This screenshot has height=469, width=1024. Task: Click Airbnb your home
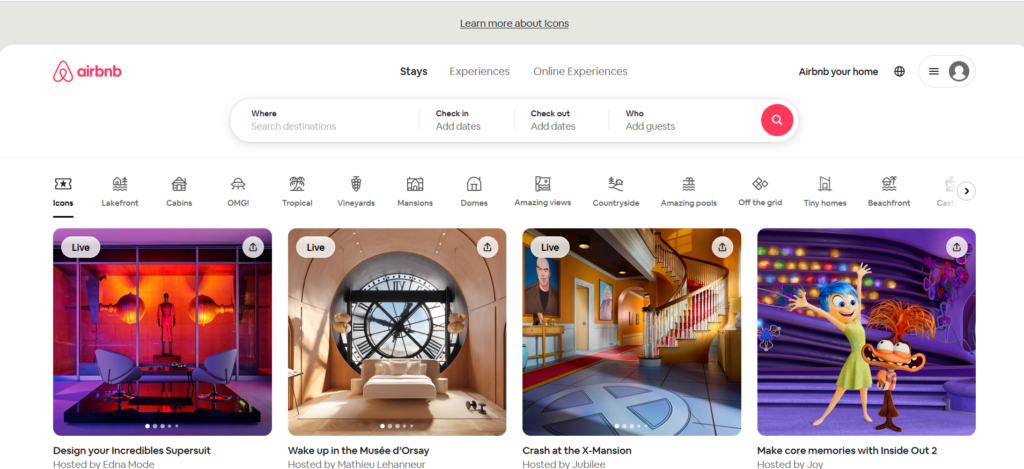pyautogui.click(x=839, y=72)
